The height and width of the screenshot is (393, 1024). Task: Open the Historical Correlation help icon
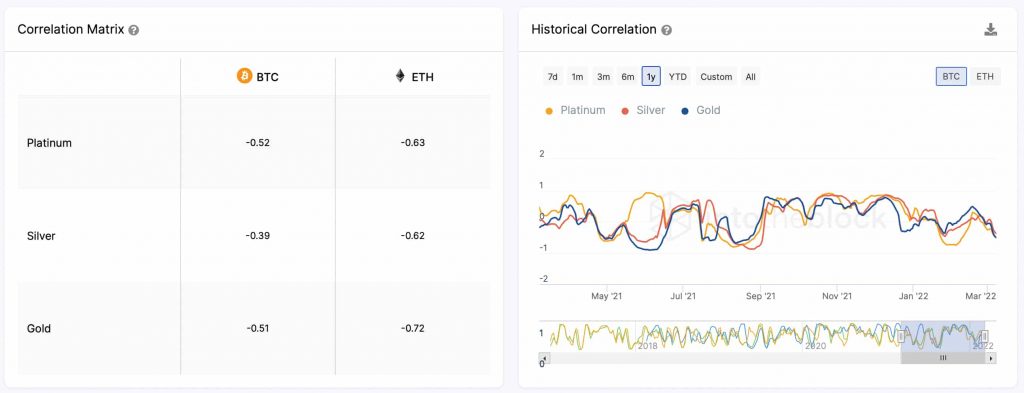coord(667,30)
